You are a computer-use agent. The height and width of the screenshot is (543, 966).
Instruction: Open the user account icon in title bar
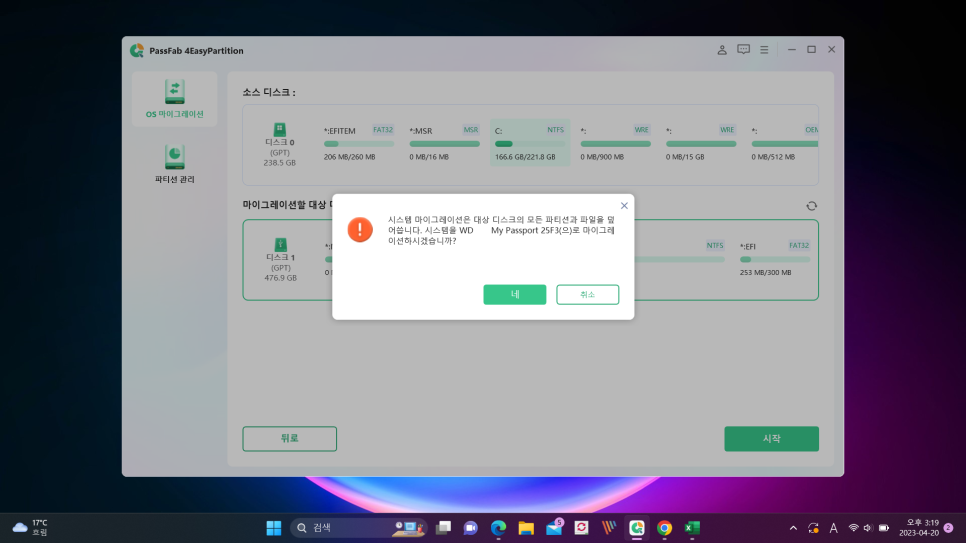tap(721, 50)
